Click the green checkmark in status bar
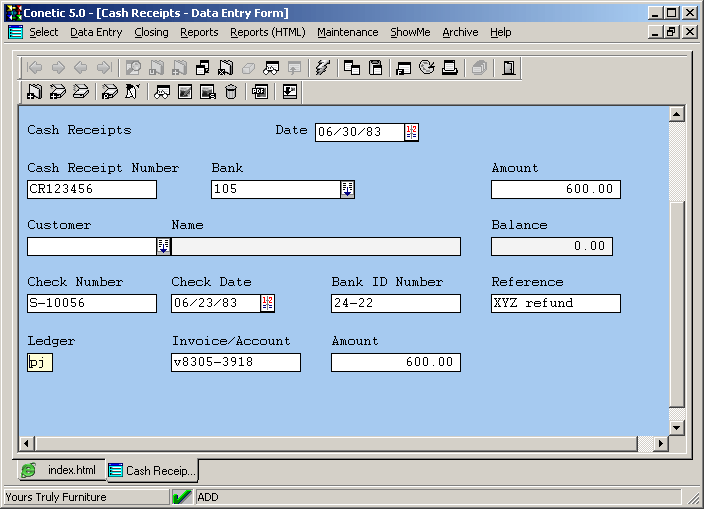The image size is (704, 509). [182, 496]
